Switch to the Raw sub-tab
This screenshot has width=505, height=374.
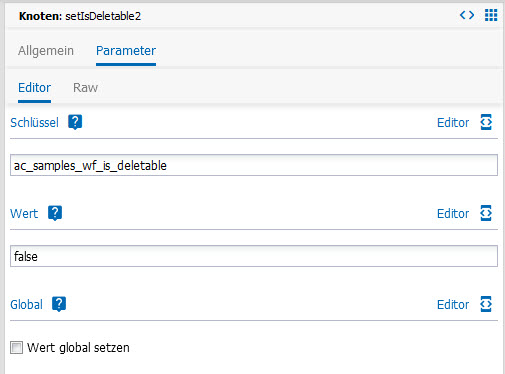(x=85, y=88)
